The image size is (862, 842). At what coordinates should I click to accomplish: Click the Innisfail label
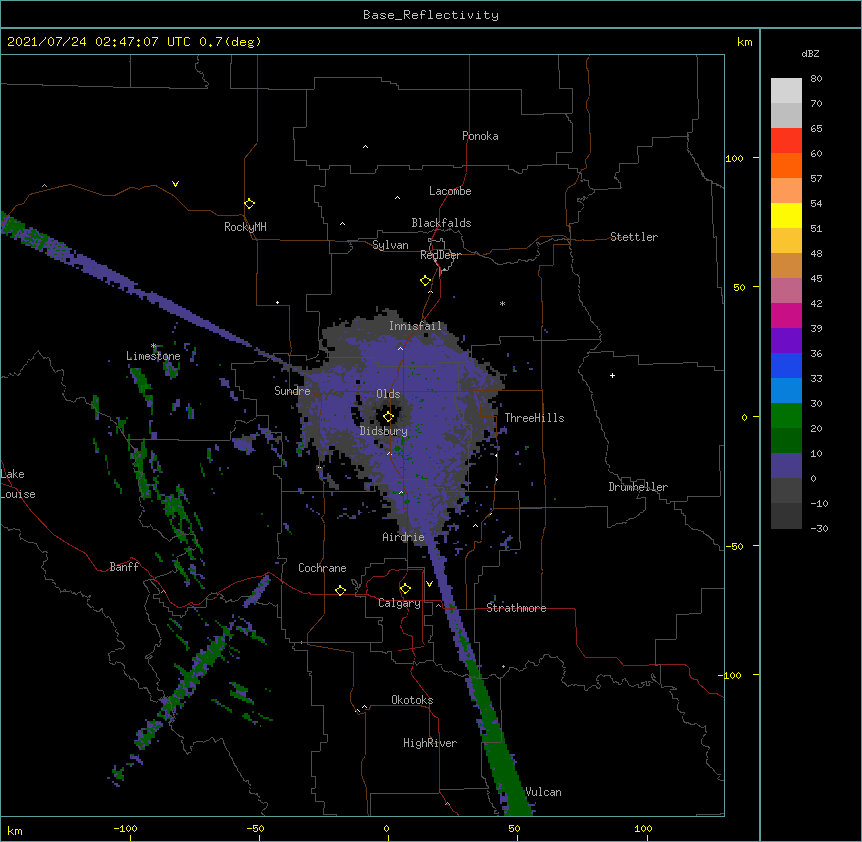415,326
